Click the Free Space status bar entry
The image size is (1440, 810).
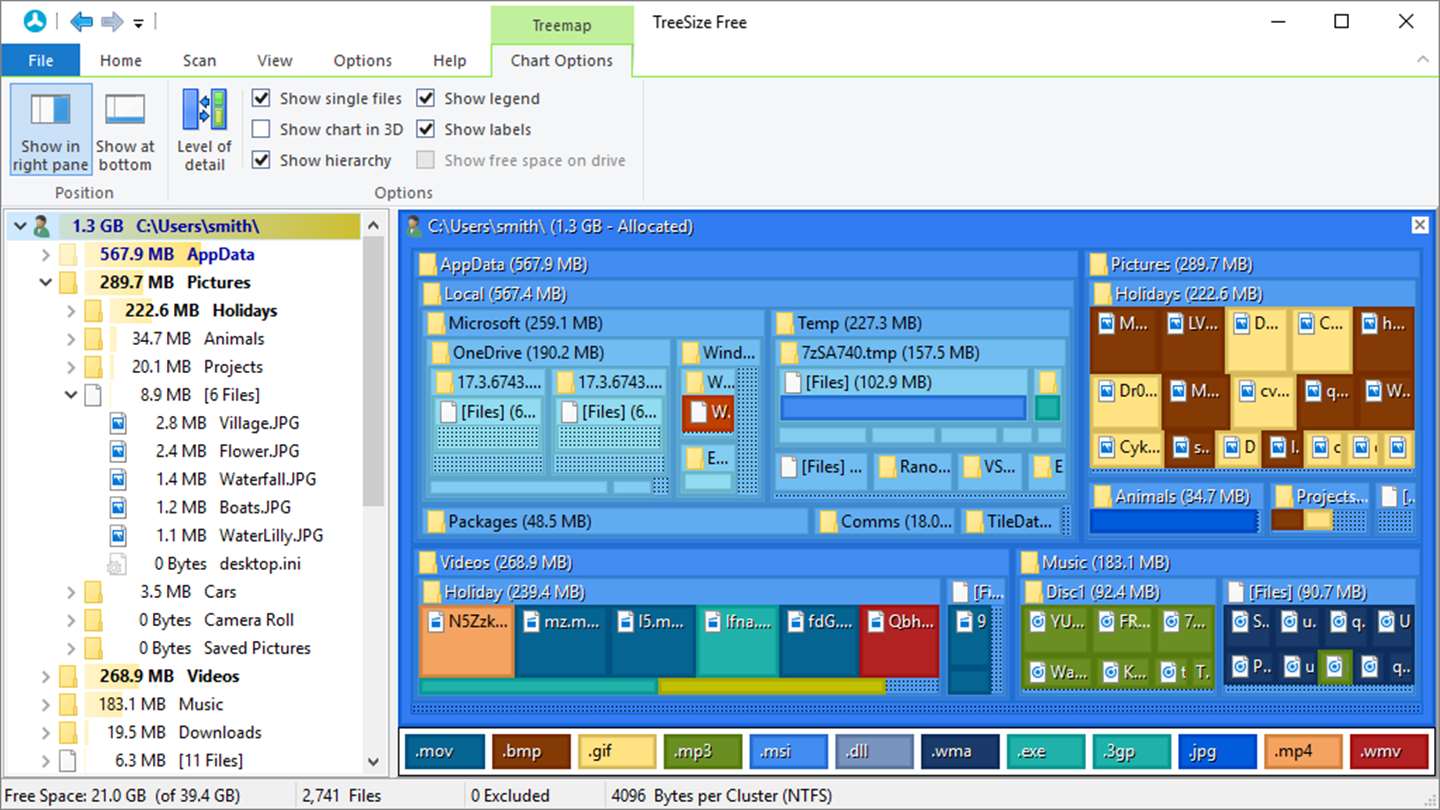tap(122, 796)
